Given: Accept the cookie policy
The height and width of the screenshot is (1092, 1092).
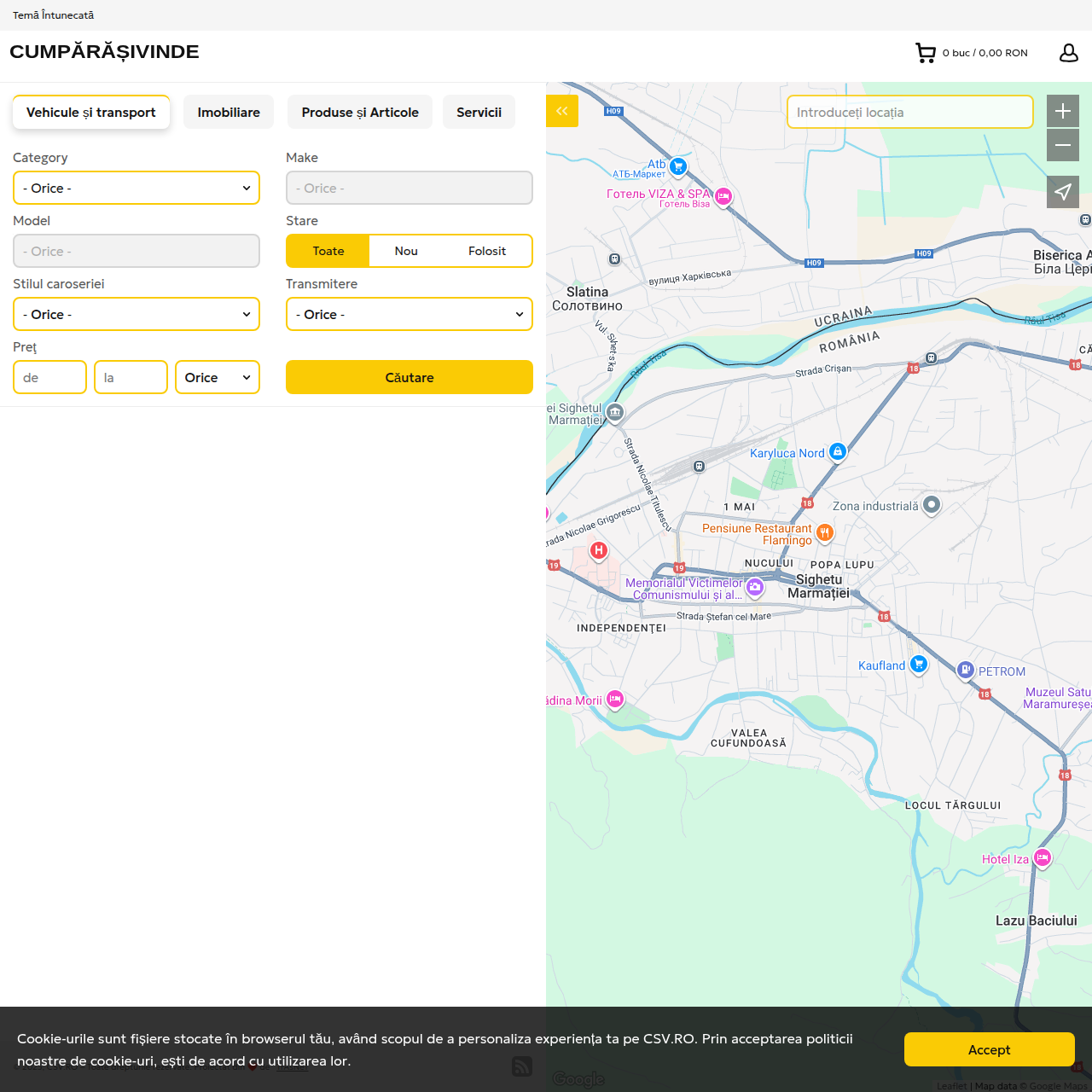Looking at the screenshot, I should pyautogui.click(x=989, y=1049).
